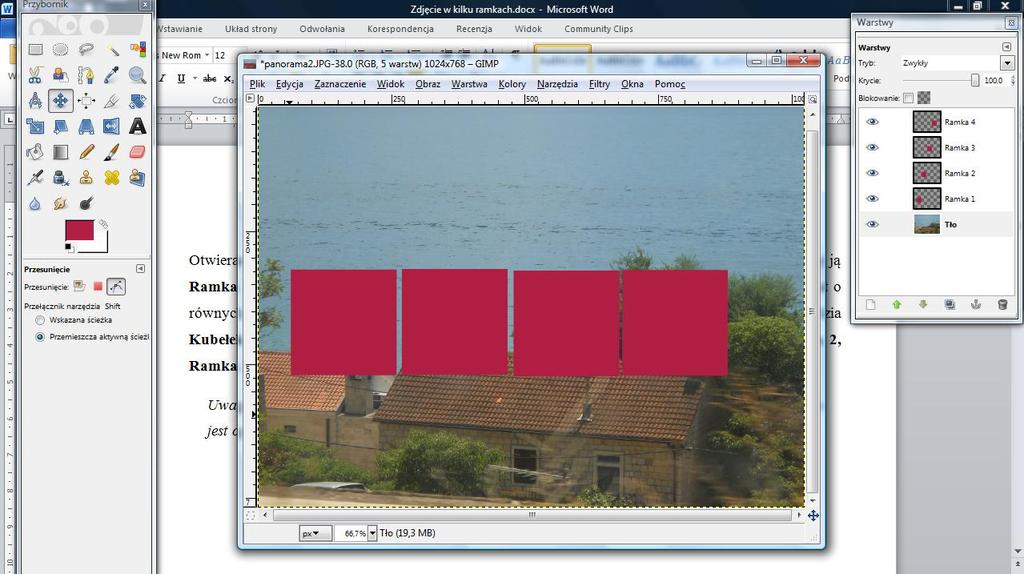This screenshot has height=574, width=1024.
Task: Select the Rotate tool
Action: tap(137, 101)
